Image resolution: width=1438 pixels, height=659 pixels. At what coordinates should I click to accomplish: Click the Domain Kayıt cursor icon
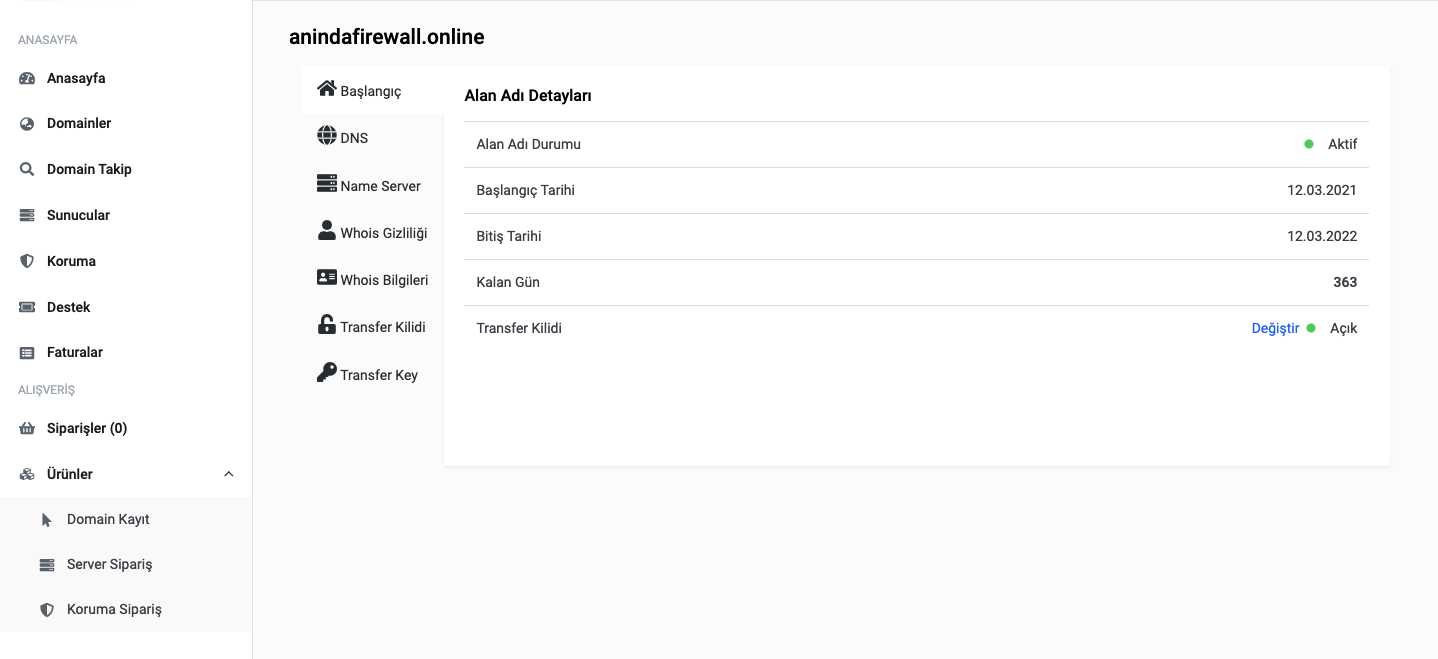[x=46, y=520]
